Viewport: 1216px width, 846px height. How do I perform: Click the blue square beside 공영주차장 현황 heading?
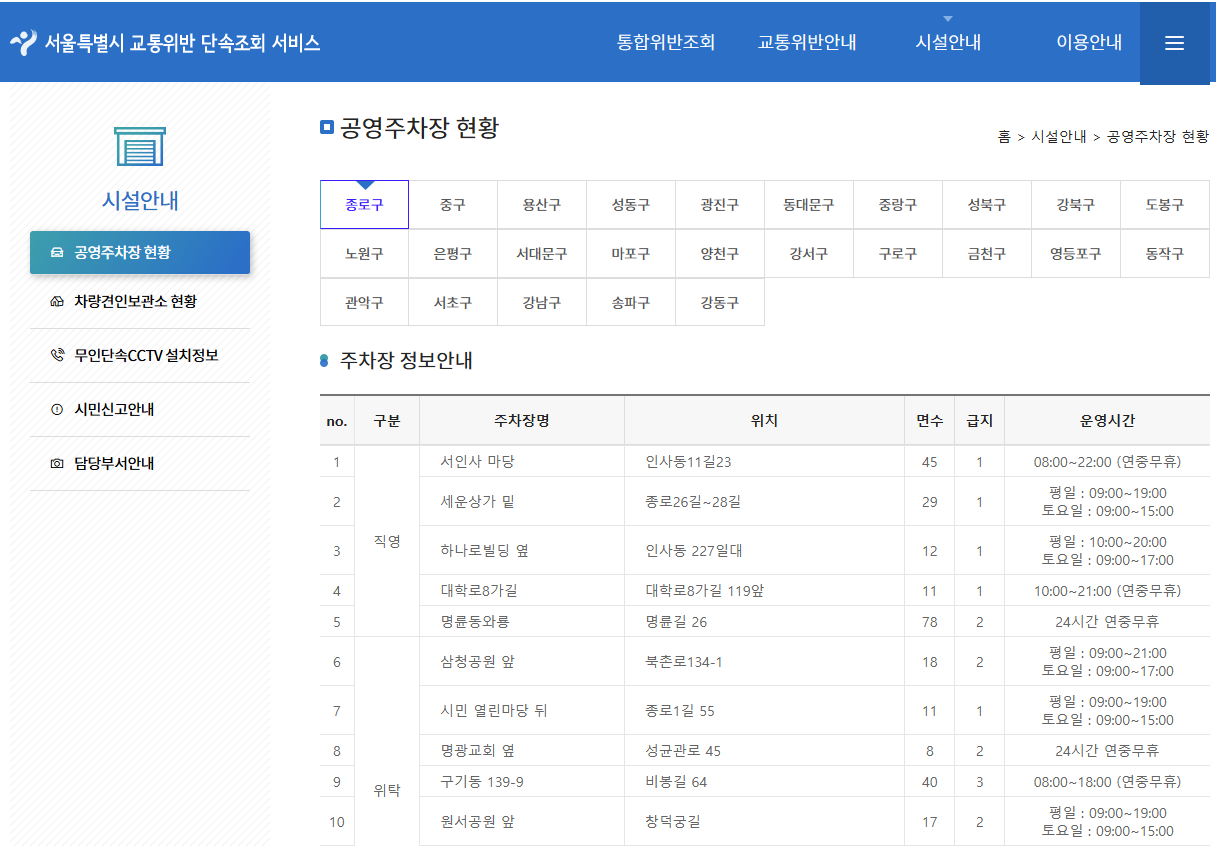[x=325, y=125]
